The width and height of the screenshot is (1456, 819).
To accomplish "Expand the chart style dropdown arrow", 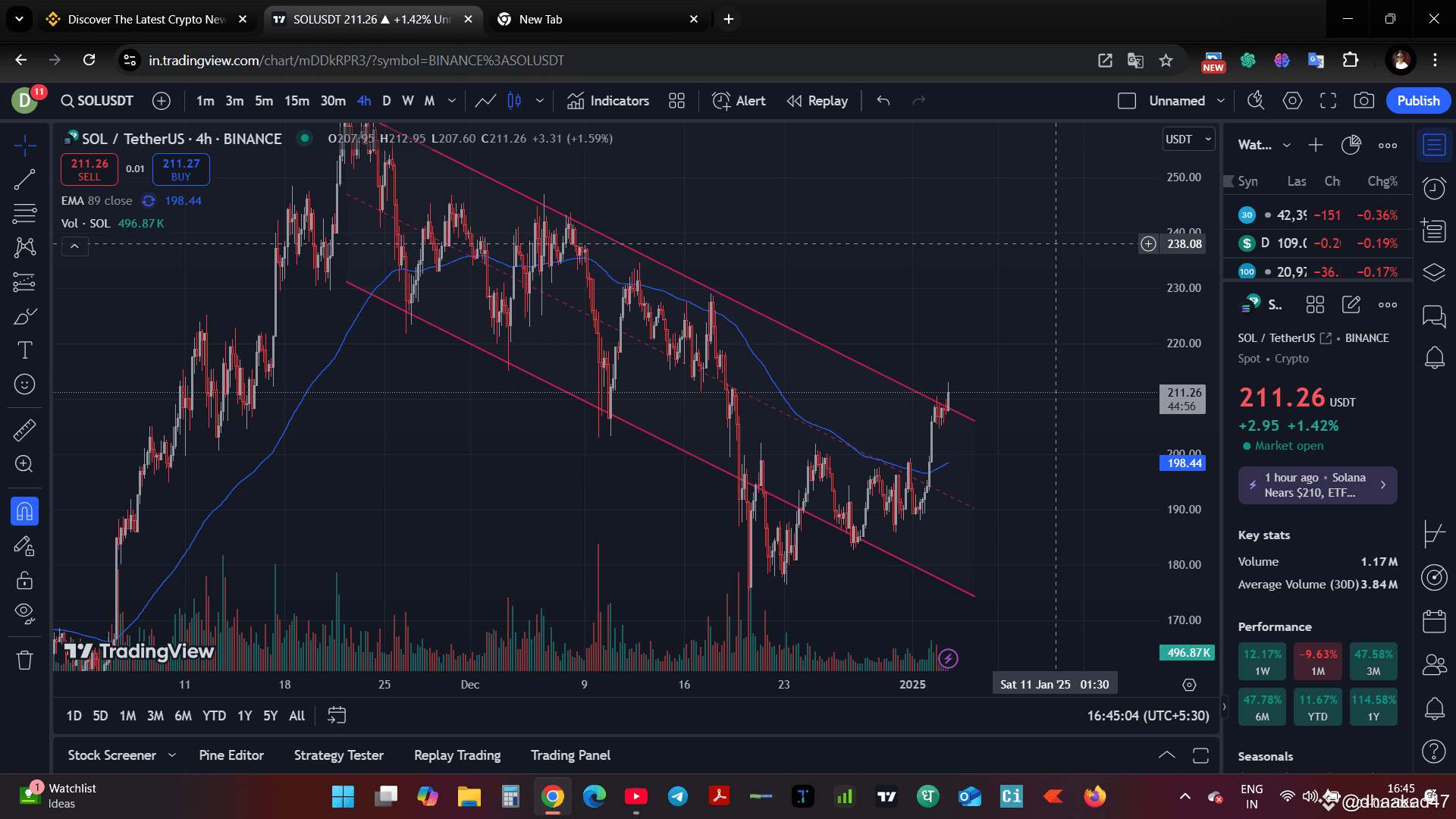I will tap(540, 101).
